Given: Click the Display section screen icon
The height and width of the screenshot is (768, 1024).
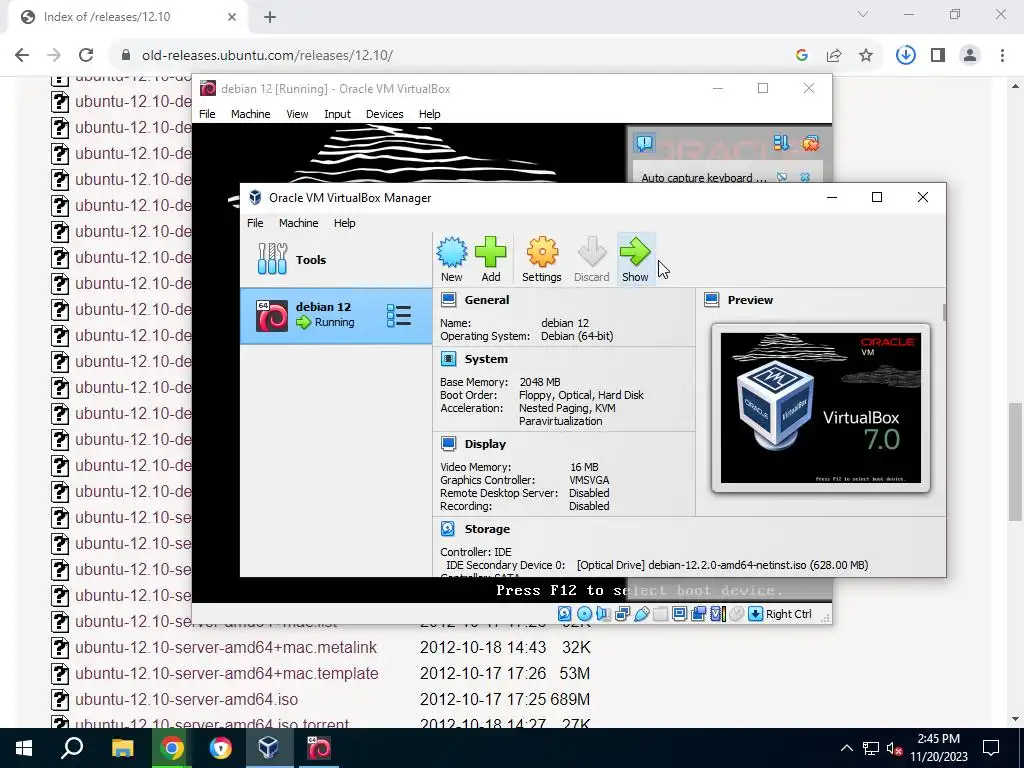Looking at the screenshot, I should (x=449, y=443).
